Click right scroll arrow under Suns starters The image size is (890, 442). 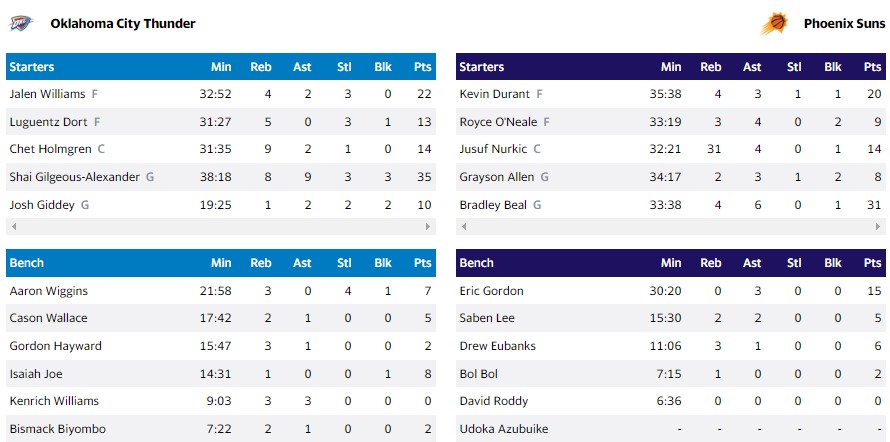(879, 227)
